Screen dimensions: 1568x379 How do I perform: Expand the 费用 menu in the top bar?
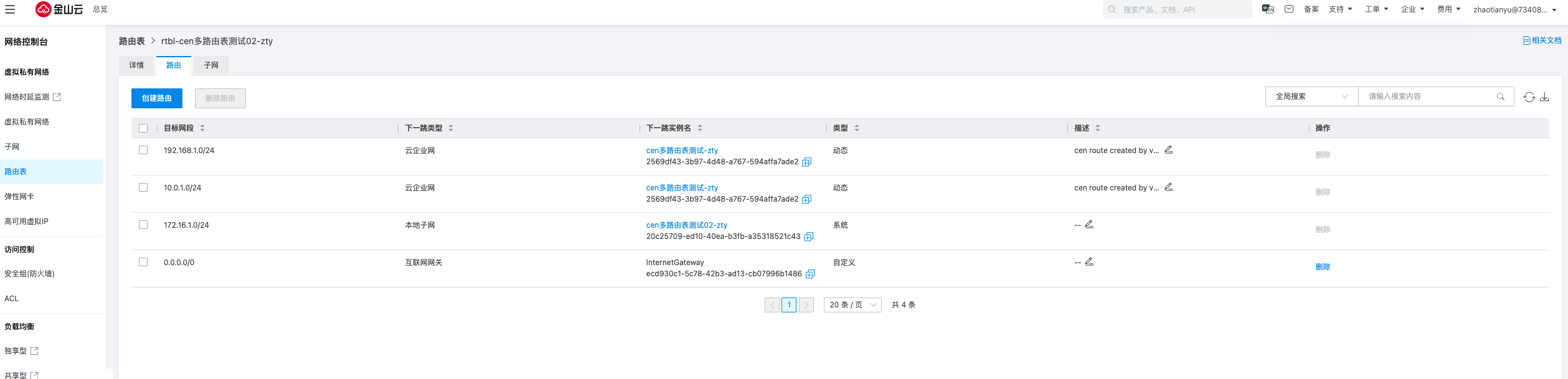(1448, 9)
